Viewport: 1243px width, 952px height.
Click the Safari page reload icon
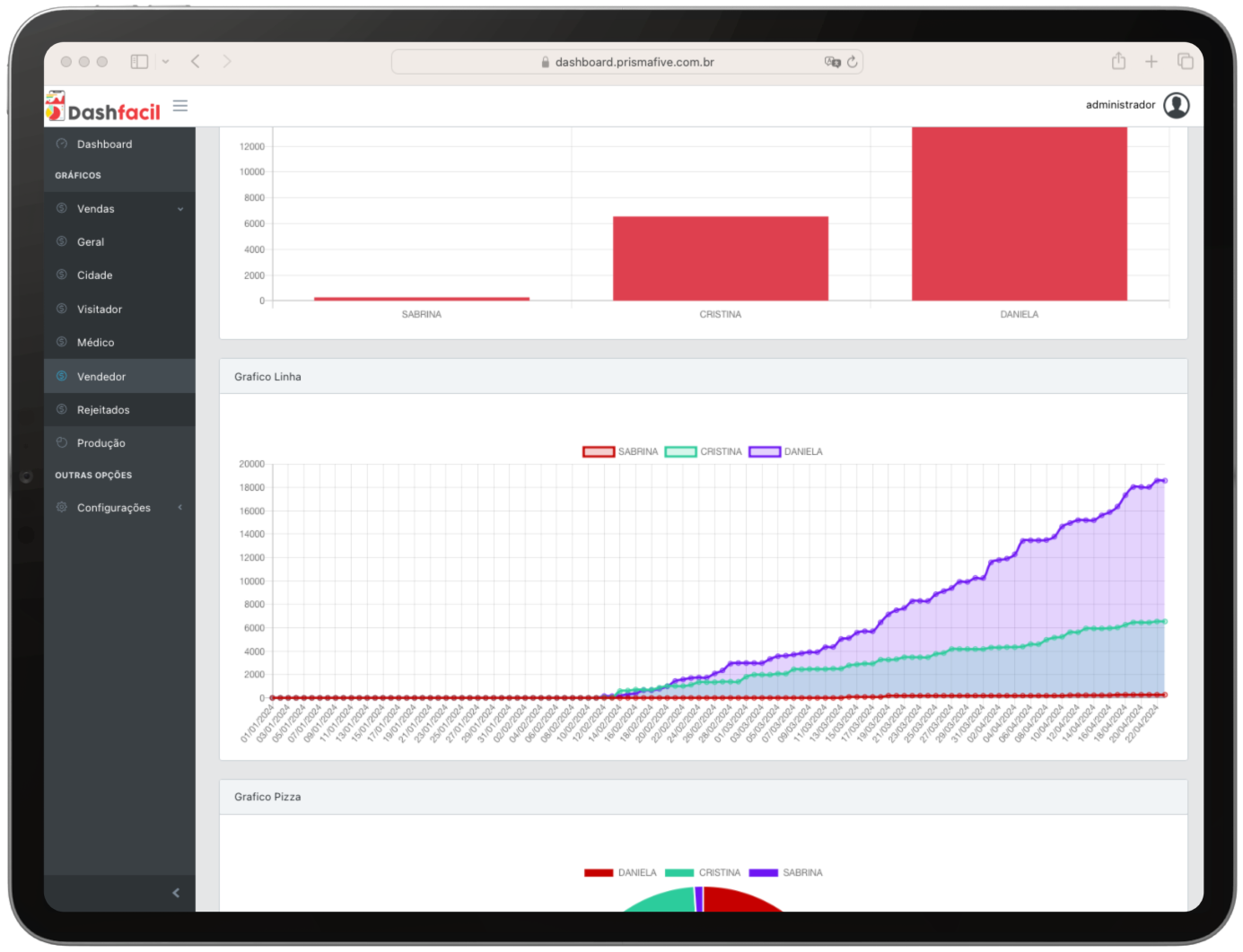tap(853, 62)
